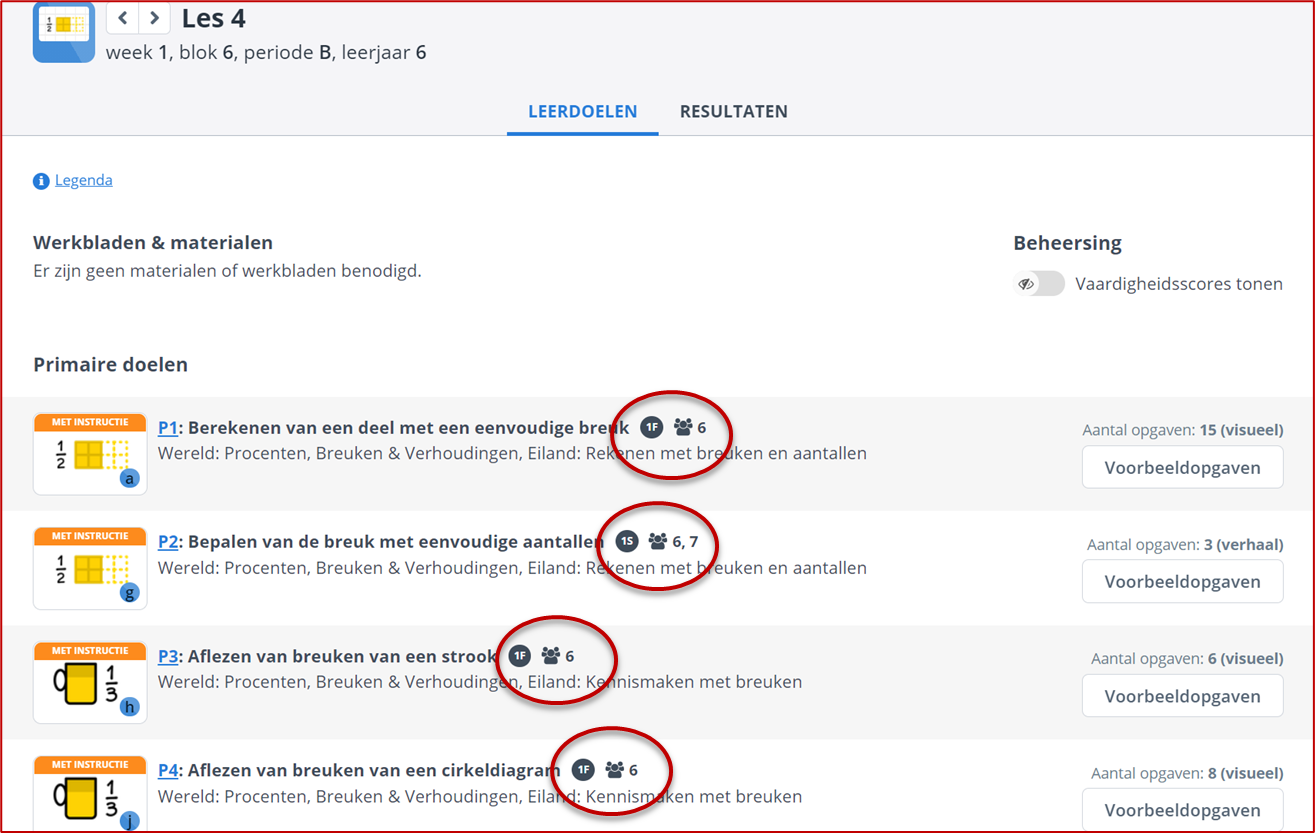1315x833 pixels.
Task: Click the group icon next to P4
Action: click(615, 770)
